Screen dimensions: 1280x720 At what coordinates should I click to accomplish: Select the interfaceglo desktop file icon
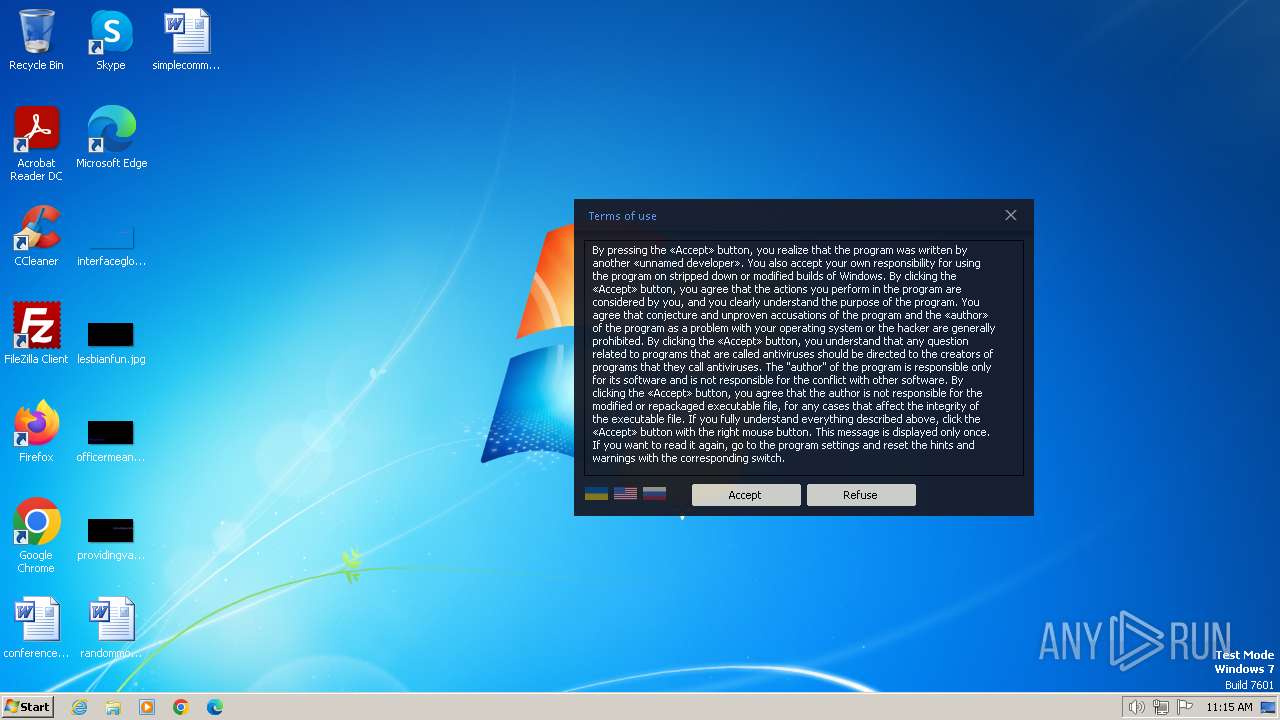click(111, 247)
